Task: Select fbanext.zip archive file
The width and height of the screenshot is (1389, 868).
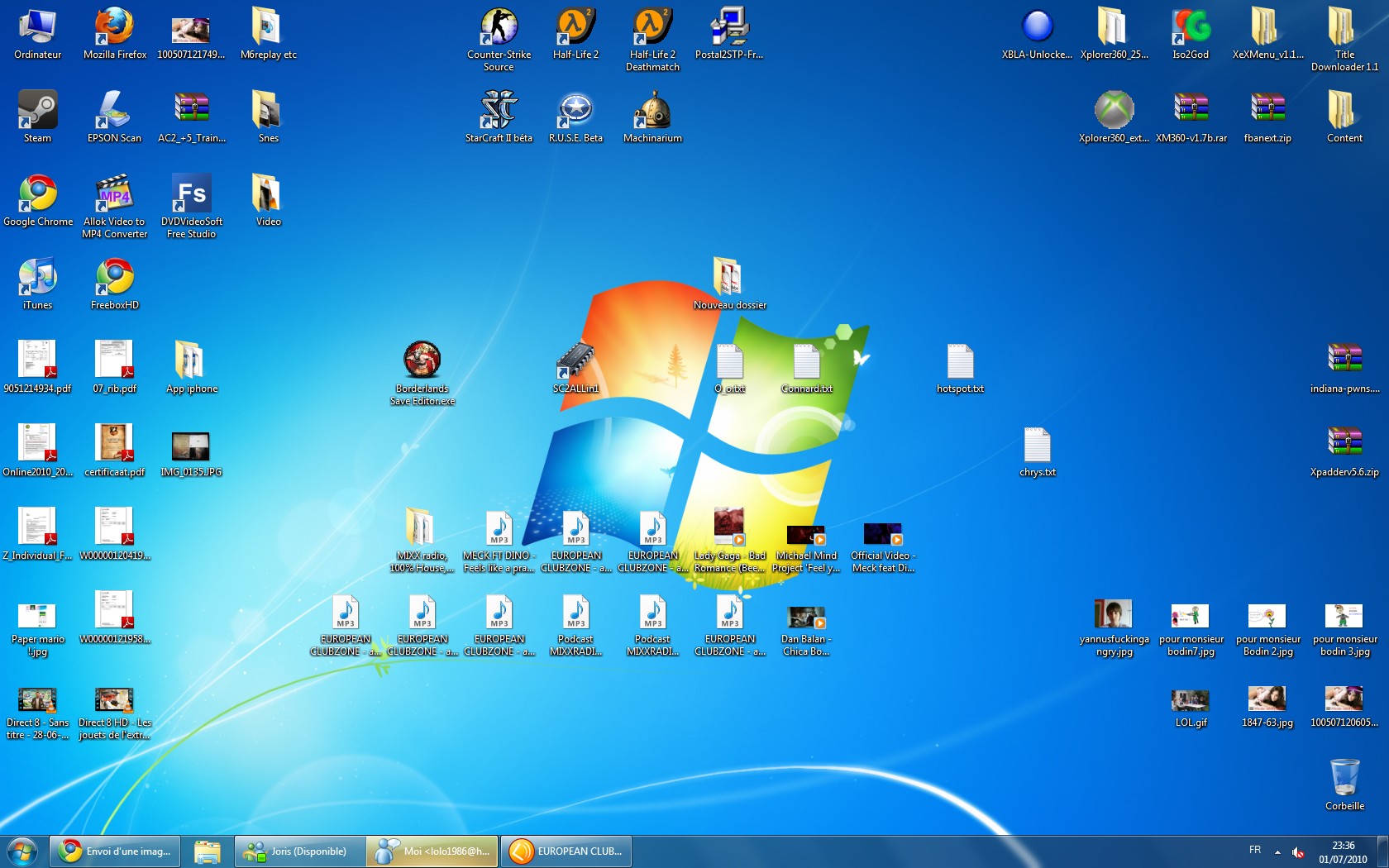Action: coord(1267,117)
